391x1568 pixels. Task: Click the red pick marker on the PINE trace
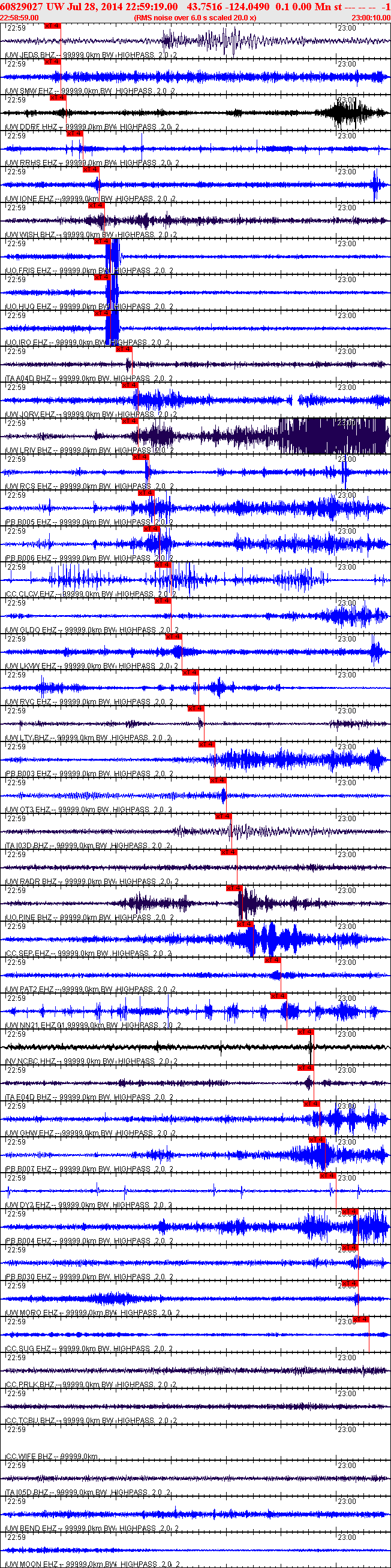[234, 888]
